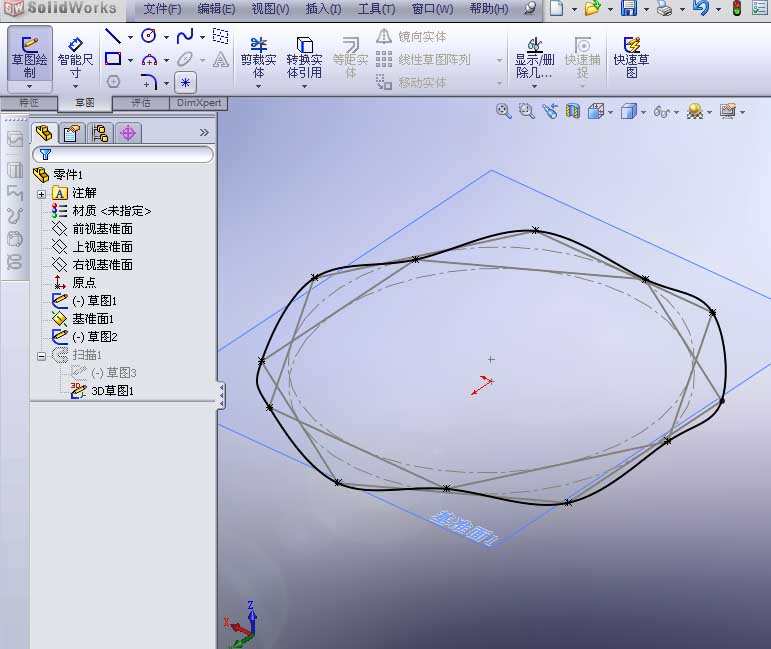
Task: Expand the manager pane chevron arrows
Action: 204,133
